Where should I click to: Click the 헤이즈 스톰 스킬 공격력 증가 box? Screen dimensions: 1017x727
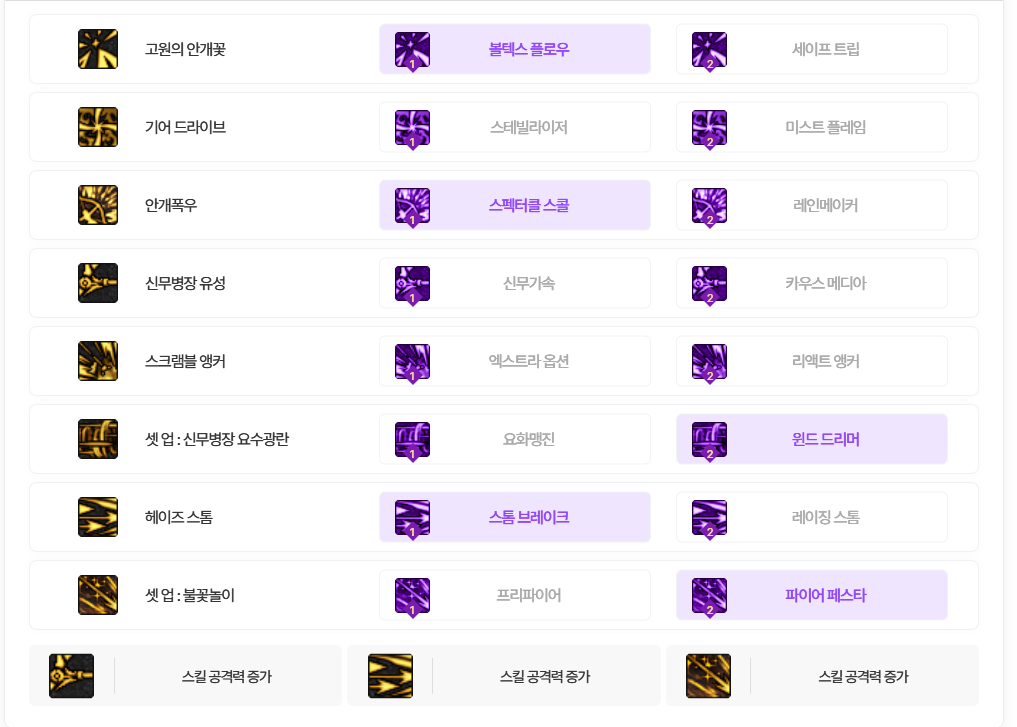point(503,676)
